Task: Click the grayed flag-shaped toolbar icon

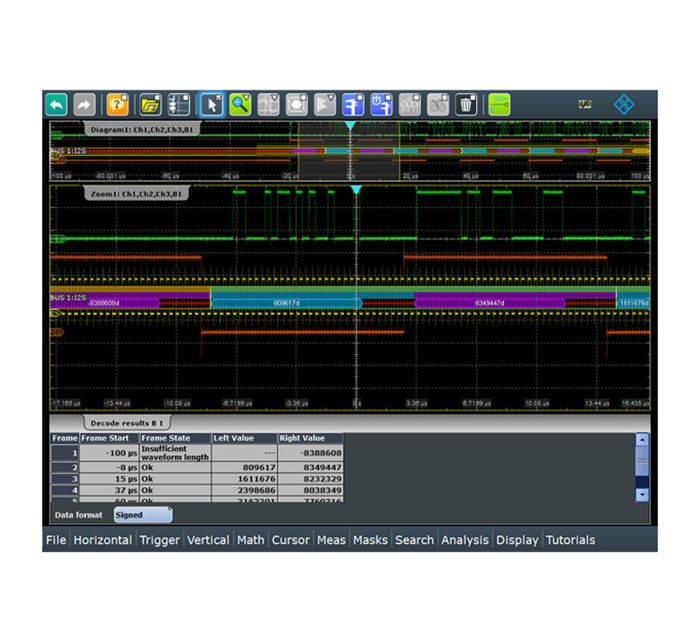Action: point(325,105)
